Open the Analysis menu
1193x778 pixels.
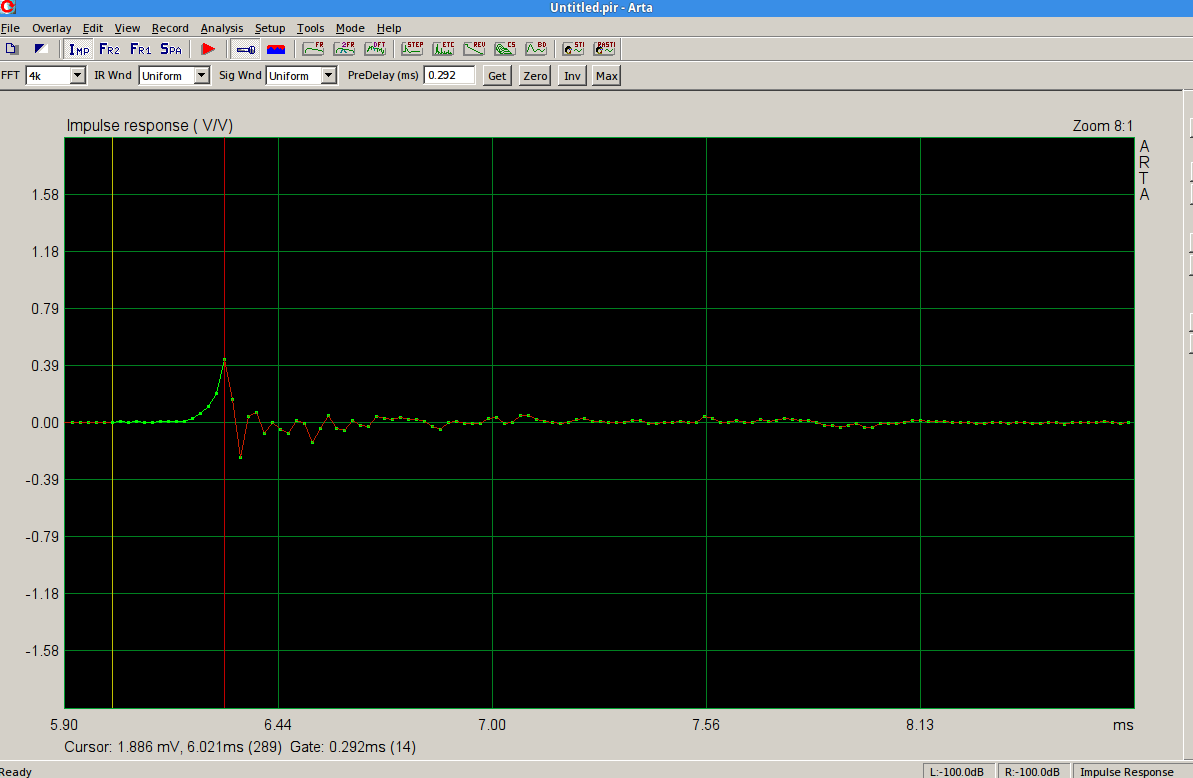pos(221,28)
